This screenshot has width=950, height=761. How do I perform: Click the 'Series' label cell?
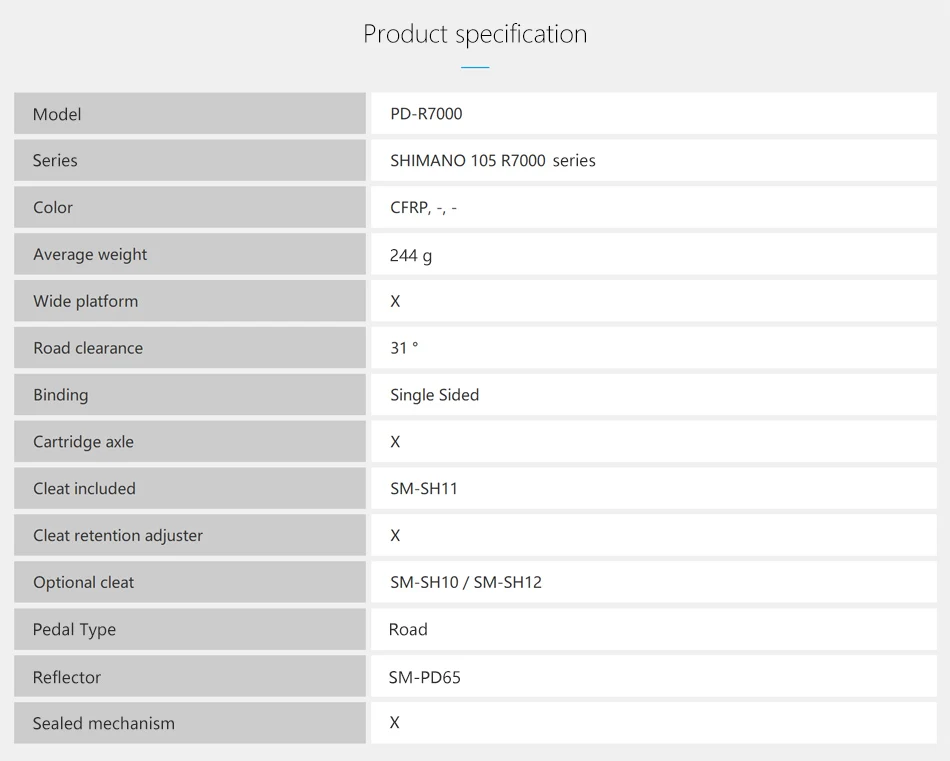(190, 161)
